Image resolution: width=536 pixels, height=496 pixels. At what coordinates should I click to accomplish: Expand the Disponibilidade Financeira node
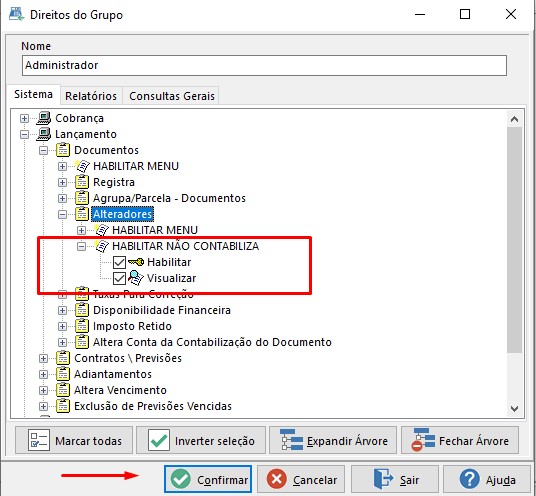62,310
